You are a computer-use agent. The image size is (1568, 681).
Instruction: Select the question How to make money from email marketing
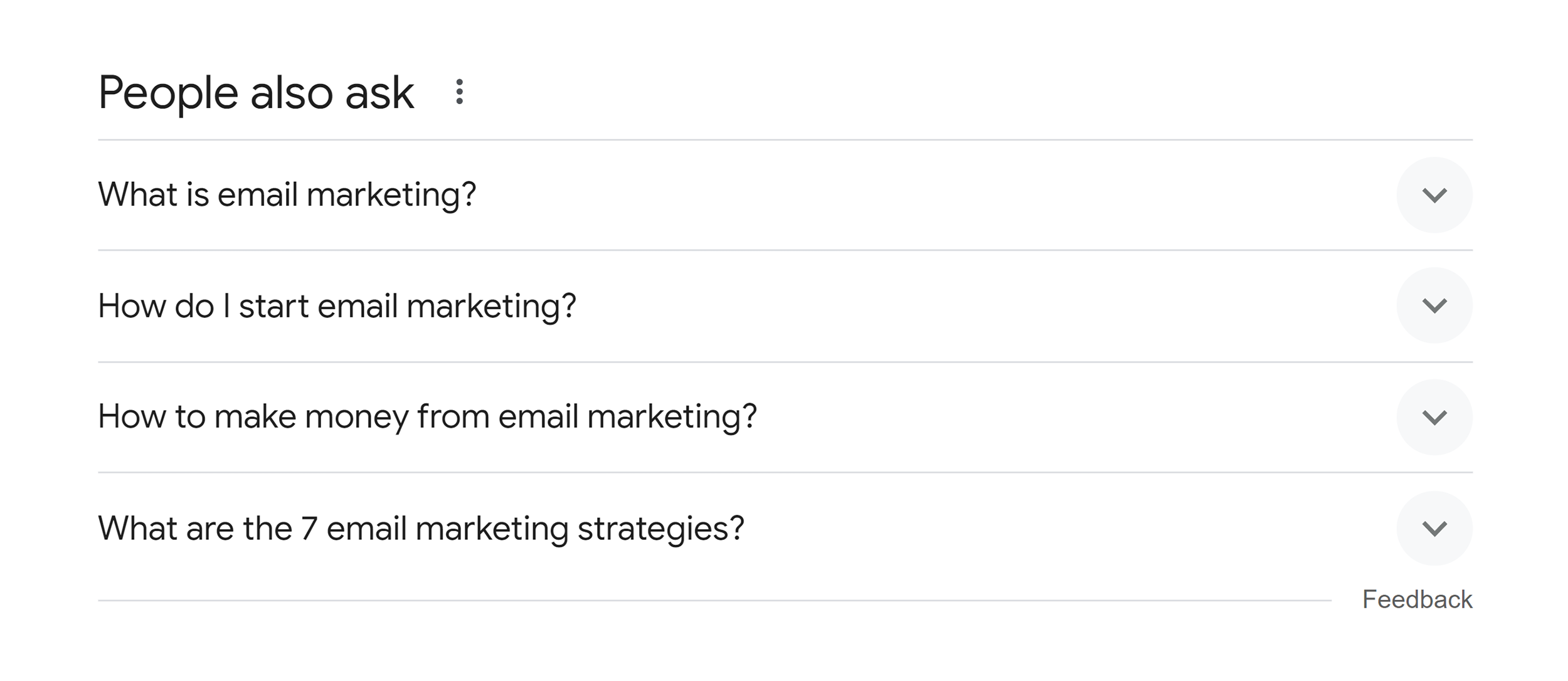pyautogui.click(x=428, y=416)
